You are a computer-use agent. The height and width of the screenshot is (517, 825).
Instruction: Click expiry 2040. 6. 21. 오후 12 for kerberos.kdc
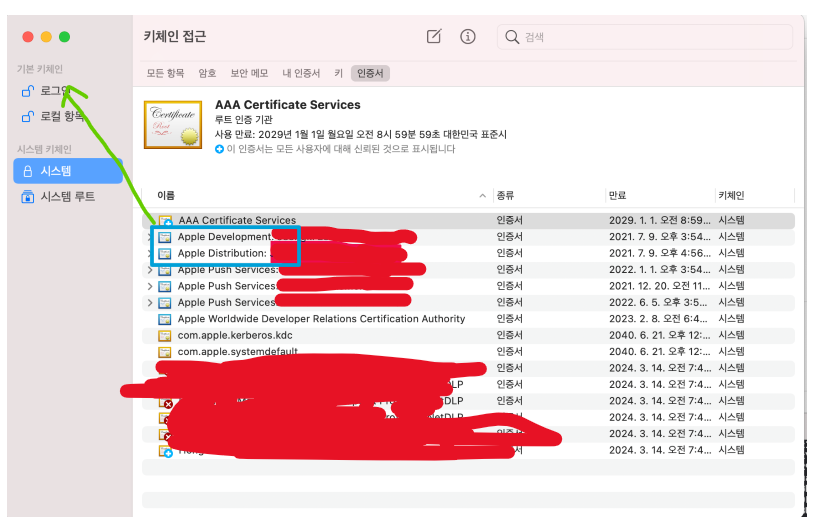(x=660, y=335)
